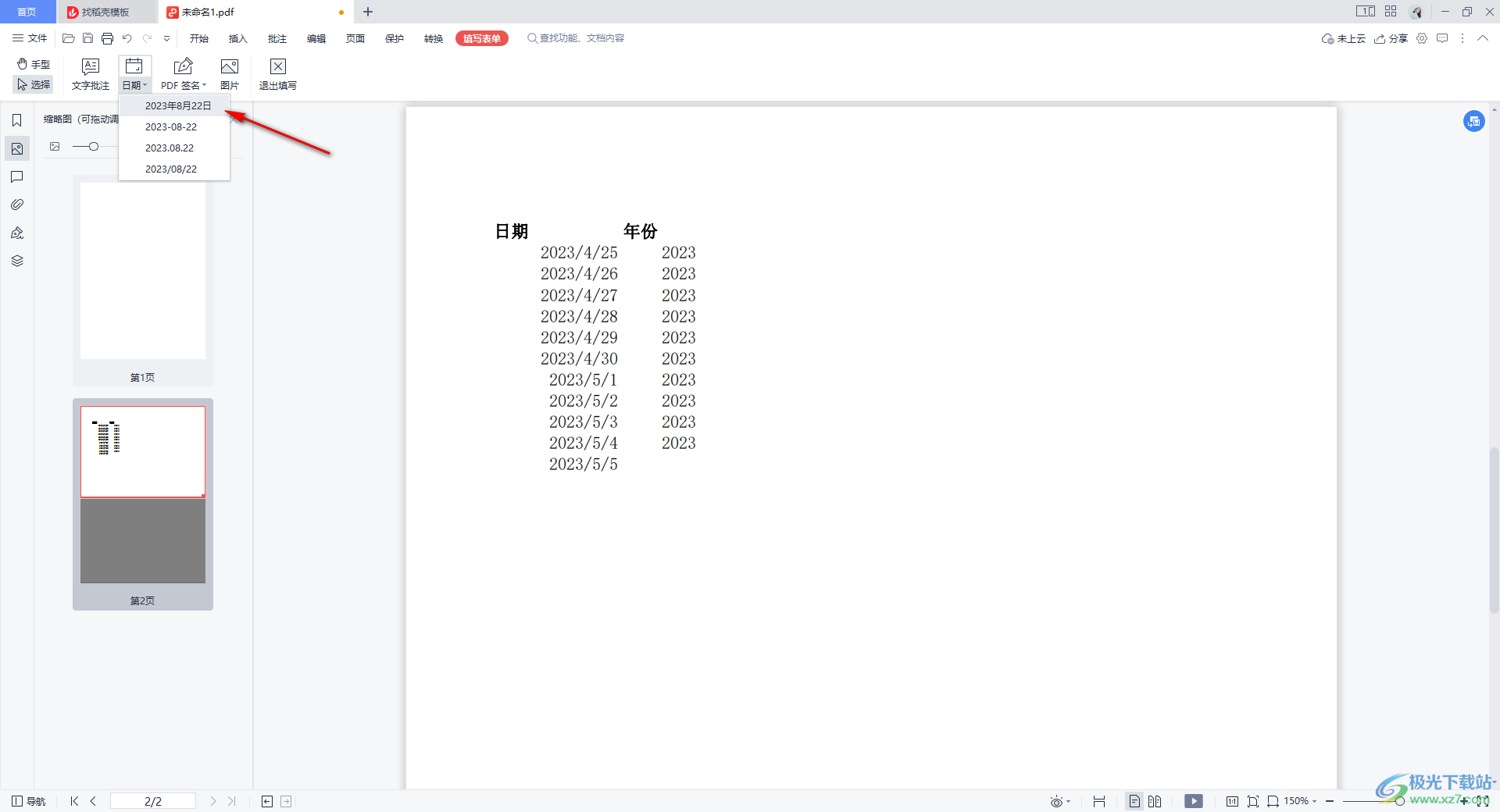Choose date format 2023年8月22日

[174, 105]
